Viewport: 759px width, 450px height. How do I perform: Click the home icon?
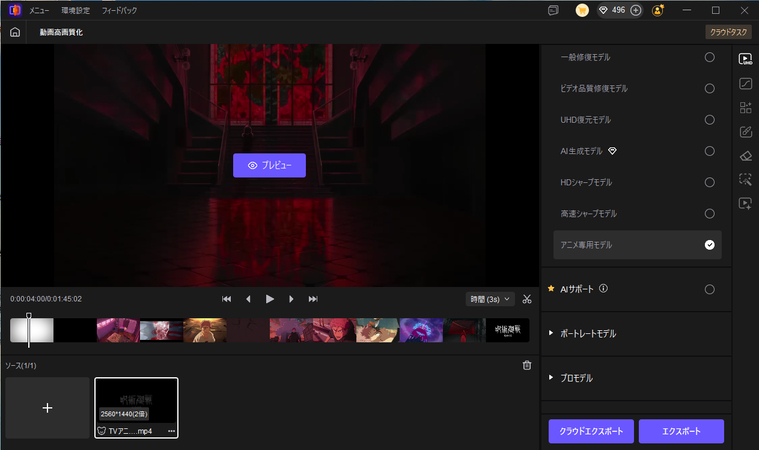coord(14,32)
